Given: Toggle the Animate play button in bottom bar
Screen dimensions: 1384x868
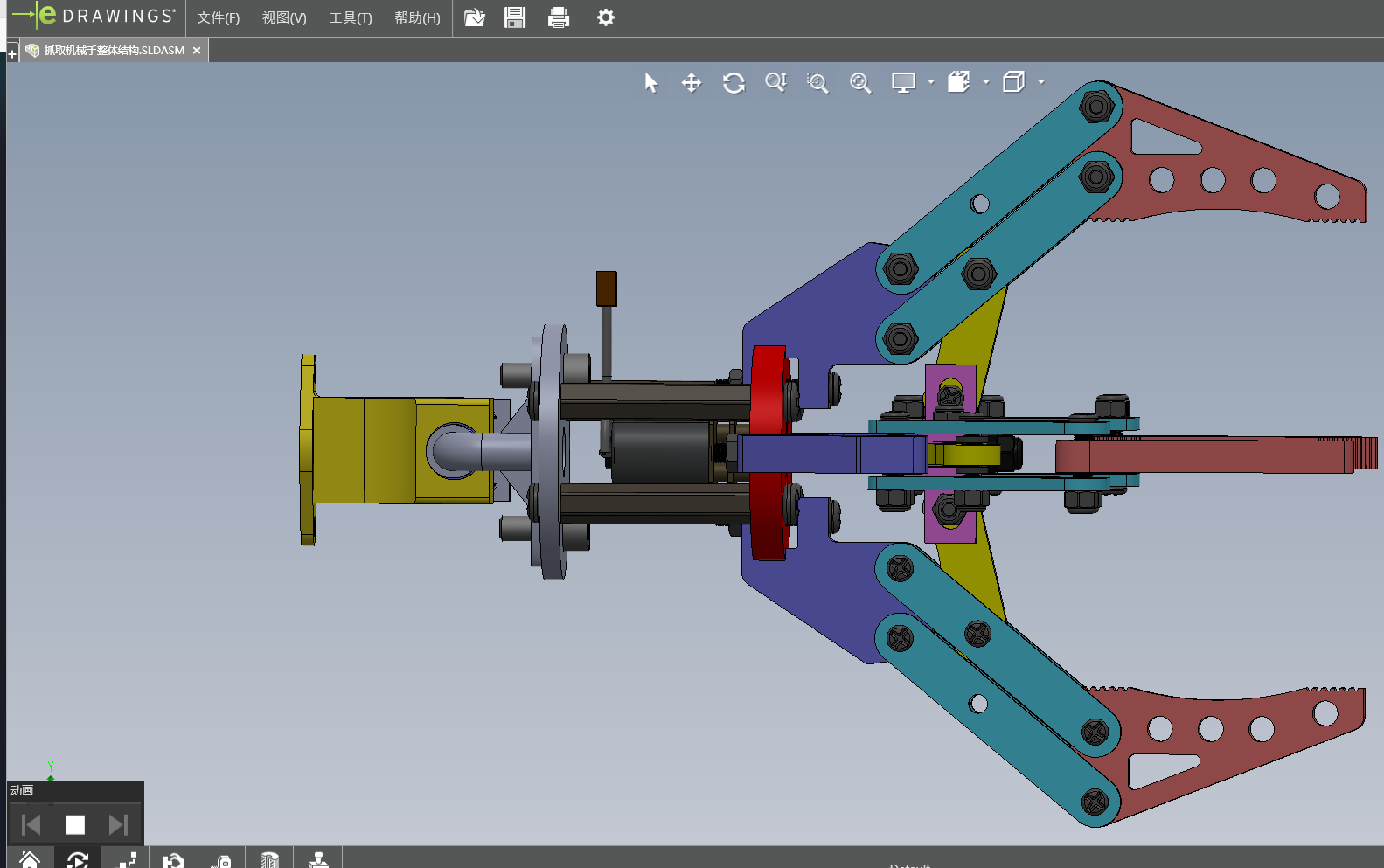Looking at the screenshot, I should 78,860.
